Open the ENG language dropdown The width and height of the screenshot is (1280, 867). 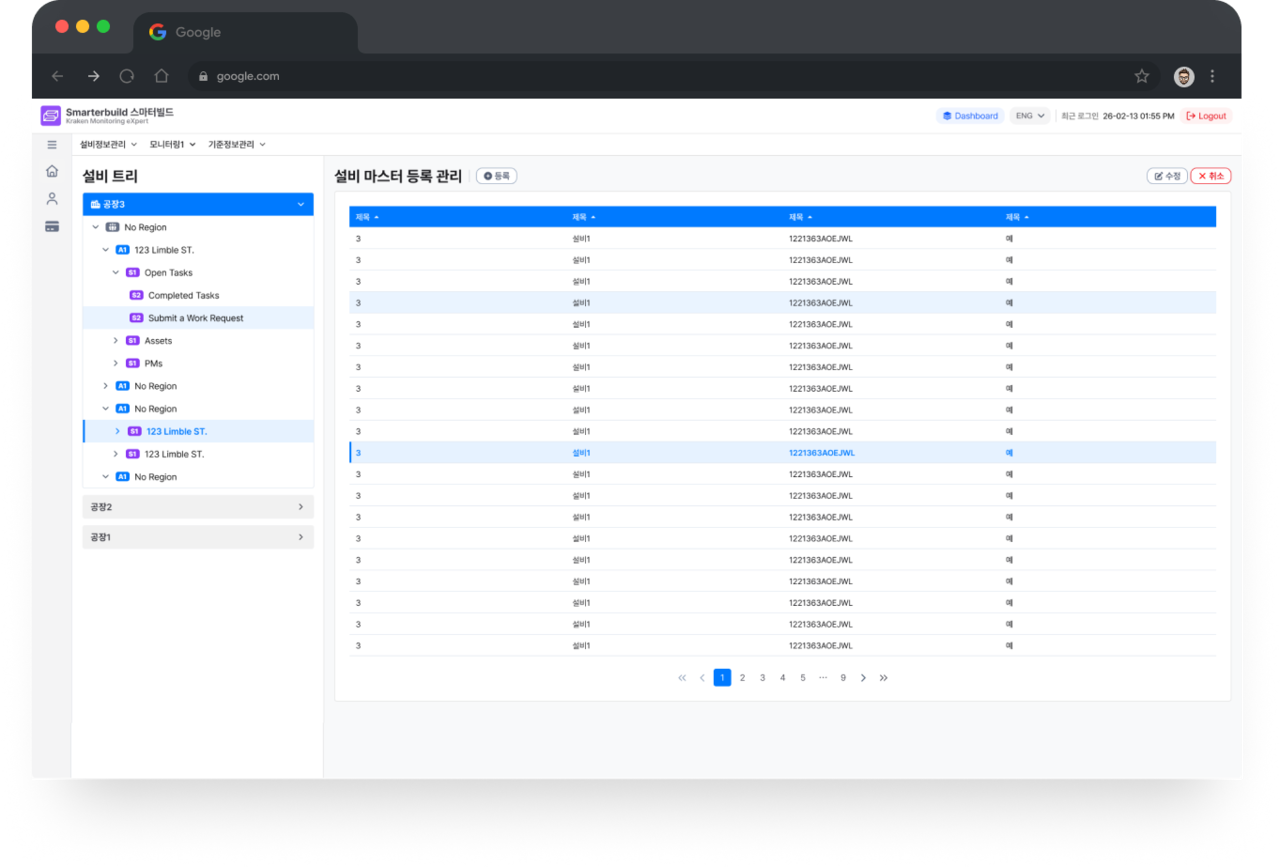pos(1029,116)
